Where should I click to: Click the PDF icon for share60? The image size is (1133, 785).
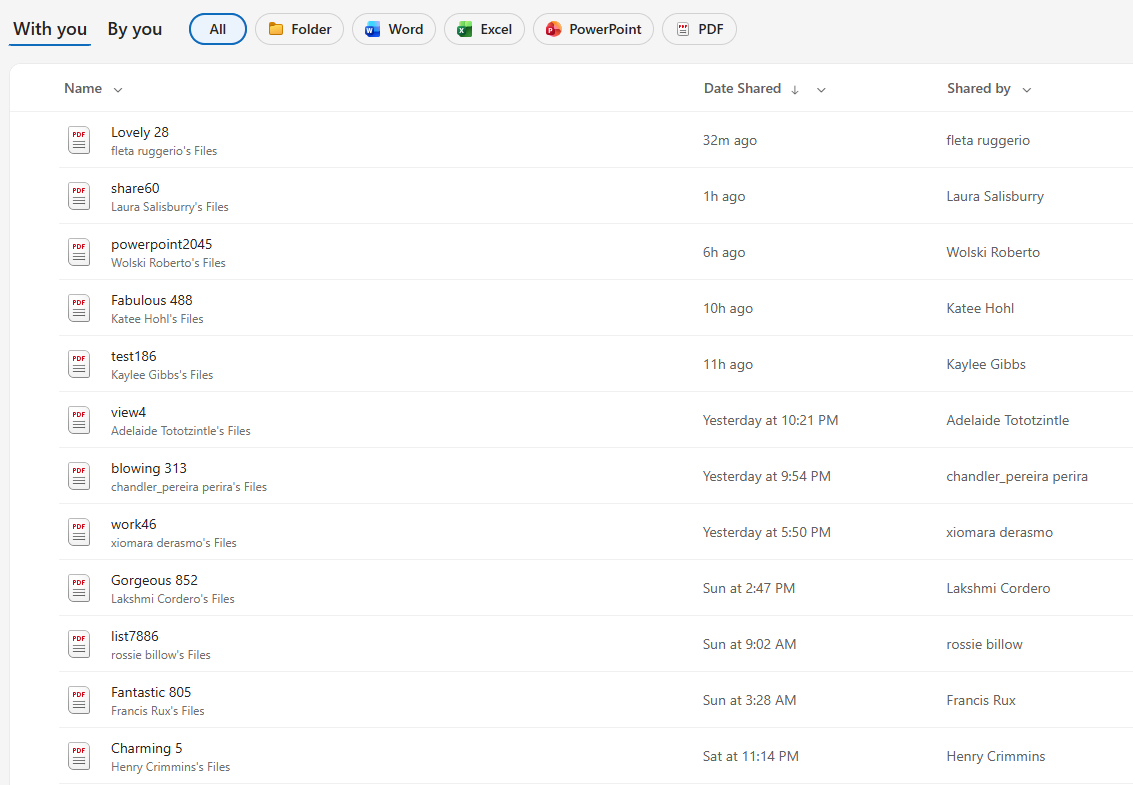tap(79, 196)
